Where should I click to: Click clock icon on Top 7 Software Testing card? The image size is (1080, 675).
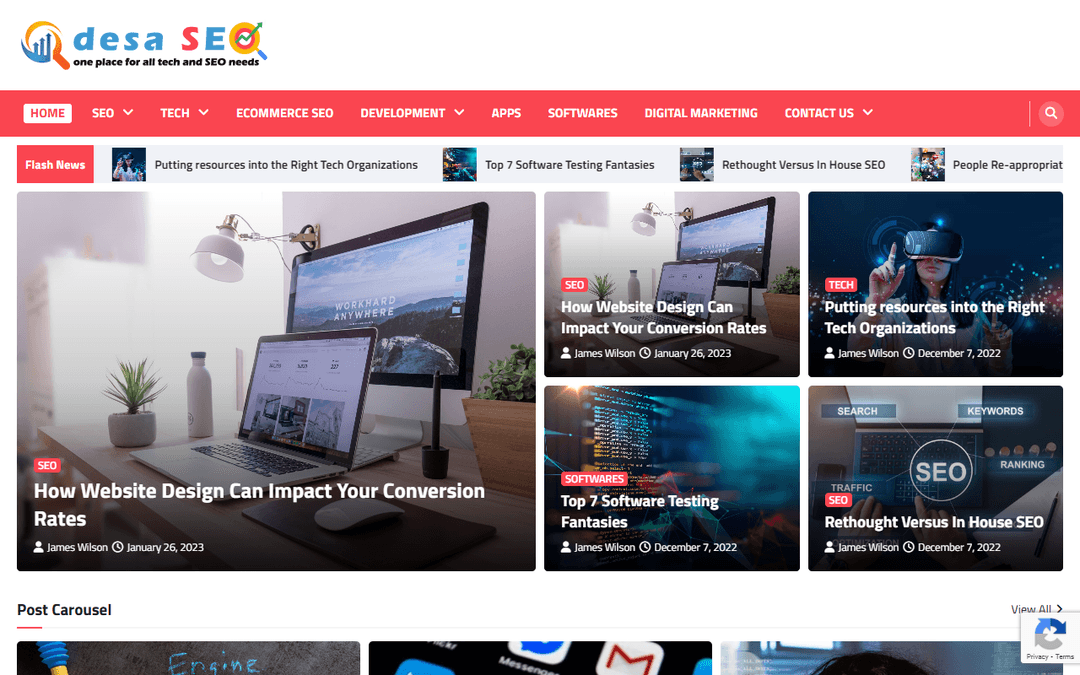(x=645, y=547)
